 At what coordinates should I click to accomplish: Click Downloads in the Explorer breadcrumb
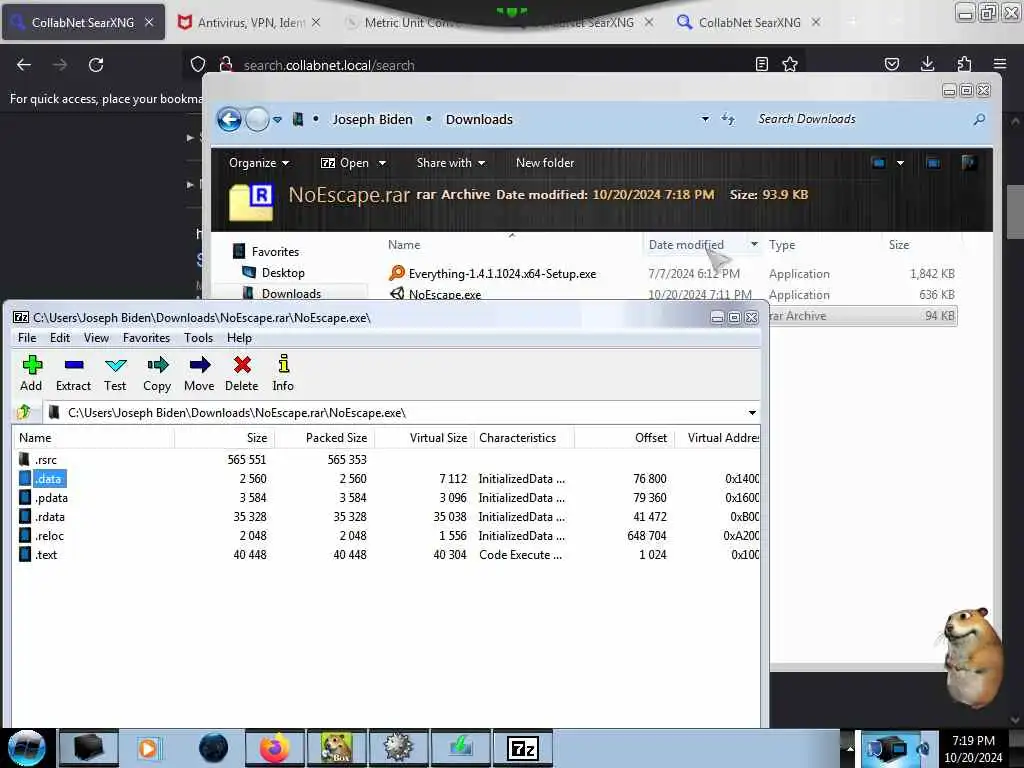coord(479,120)
